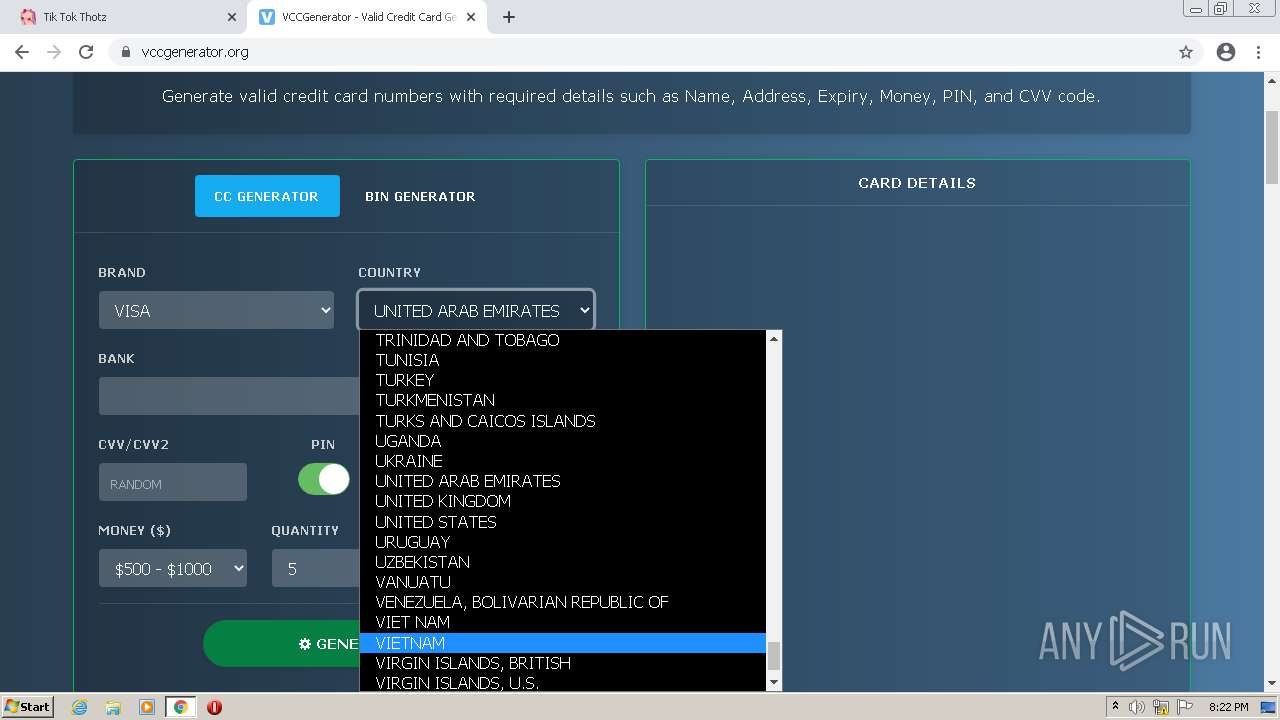Open File Explorer folder in taskbar
The height and width of the screenshot is (720, 1280).
(x=113, y=707)
